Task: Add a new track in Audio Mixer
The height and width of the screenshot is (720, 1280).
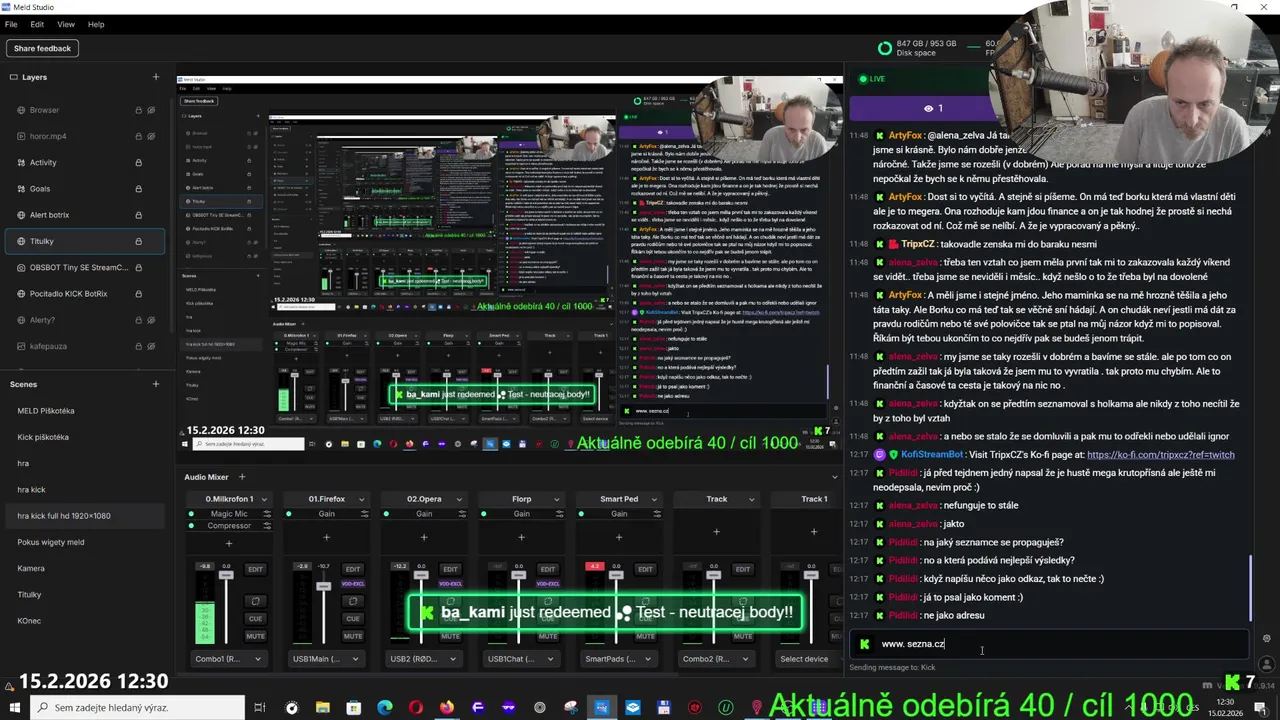Action: 241,477
